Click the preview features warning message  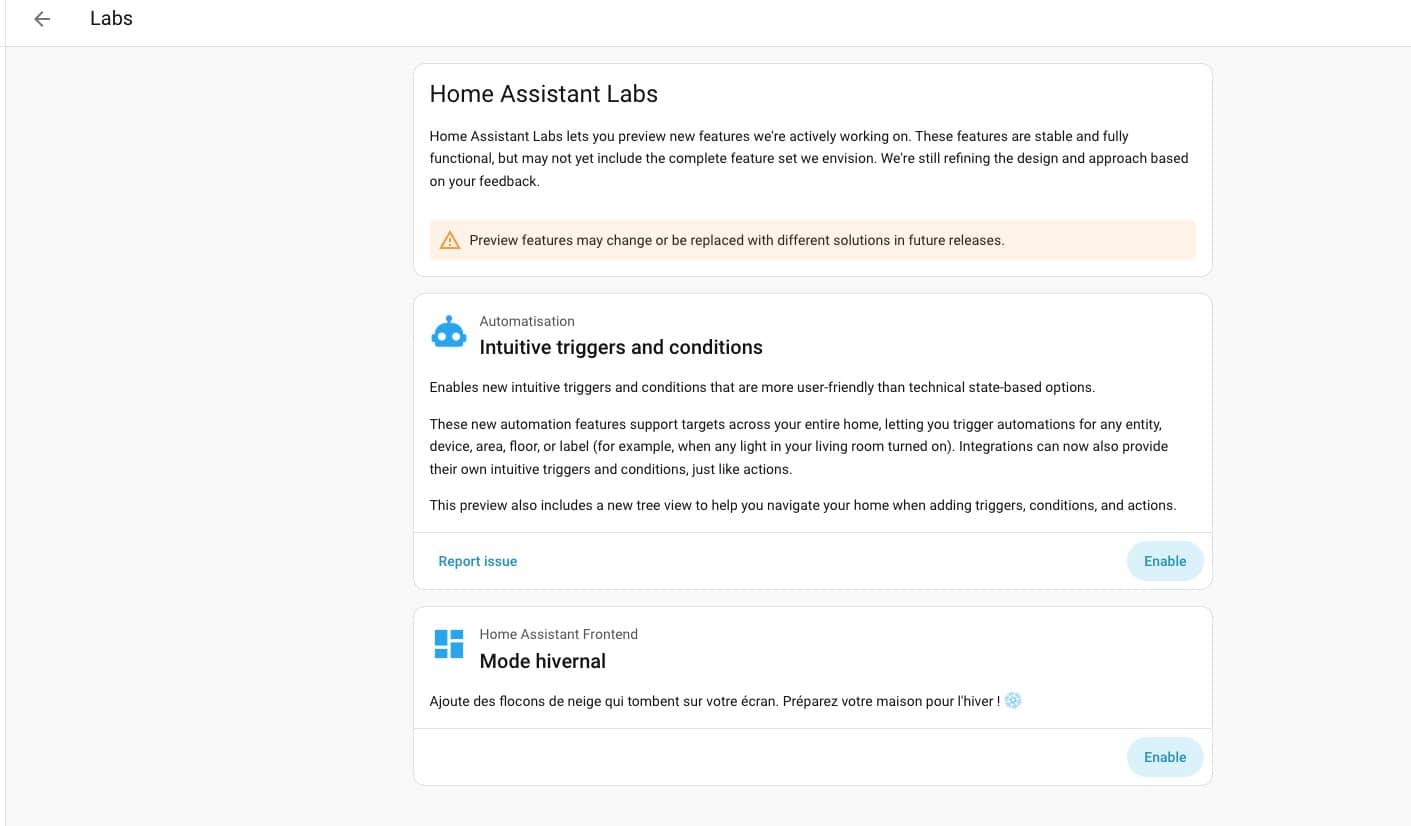736,240
